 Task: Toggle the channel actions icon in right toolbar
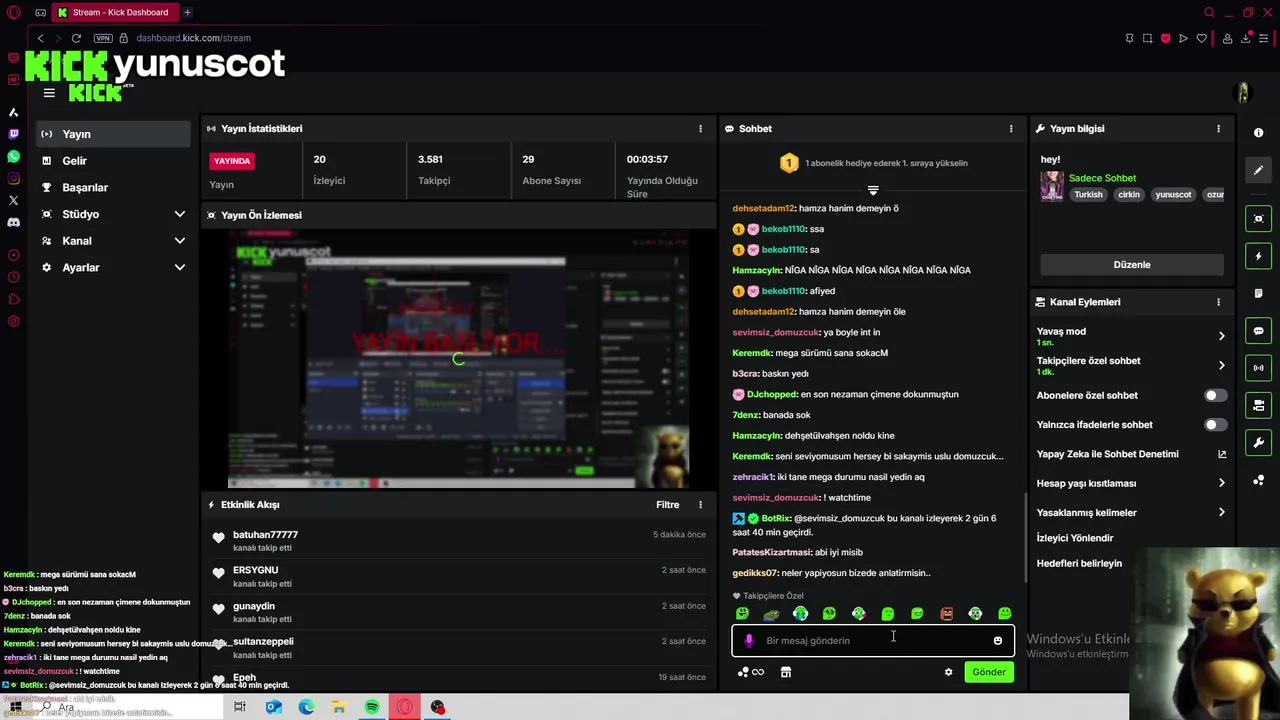(x=1258, y=405)
